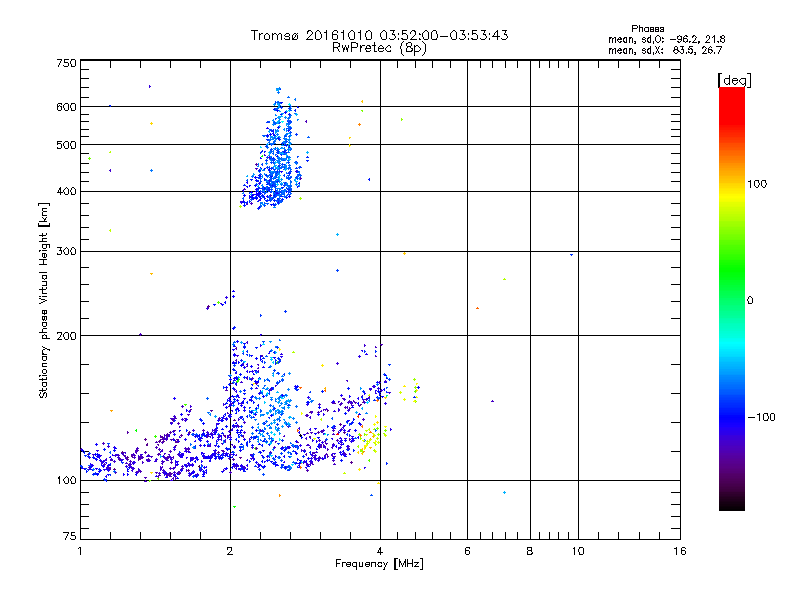Viewport: 800px width, 600px height.
Task: Click the x-axis tick label '2'
Action: click(x=230, y=551)
